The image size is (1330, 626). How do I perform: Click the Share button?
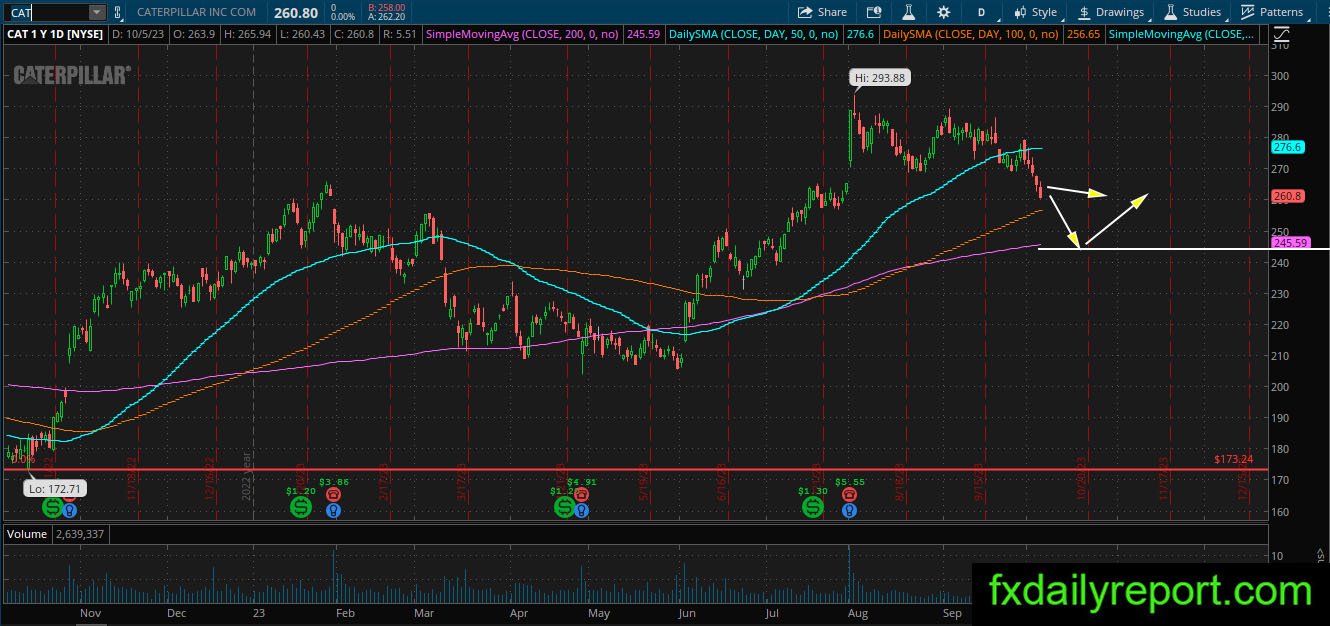[x=822, y=12]
